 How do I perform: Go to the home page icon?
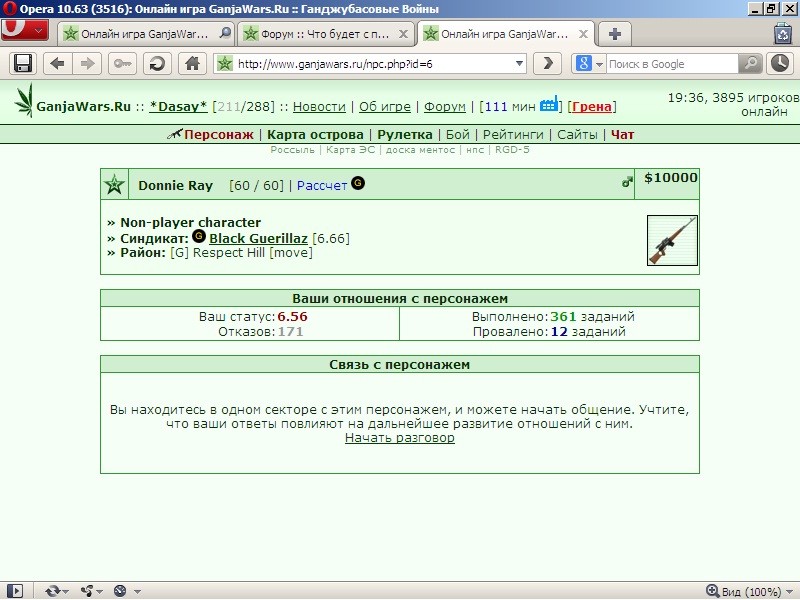pyautogui.click(x=192, y=64)
